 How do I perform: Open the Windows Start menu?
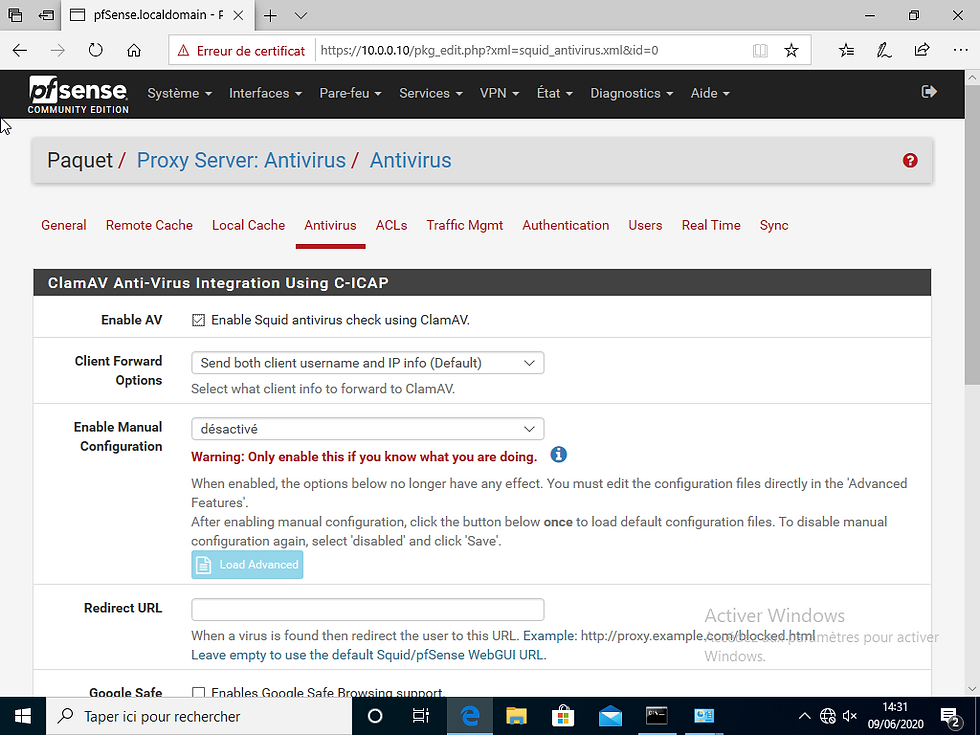point(22,716)
